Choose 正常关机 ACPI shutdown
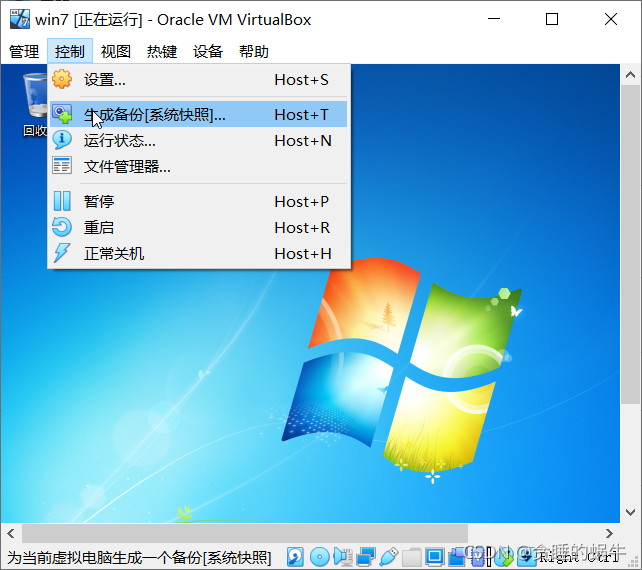 (x=199, y=253)
